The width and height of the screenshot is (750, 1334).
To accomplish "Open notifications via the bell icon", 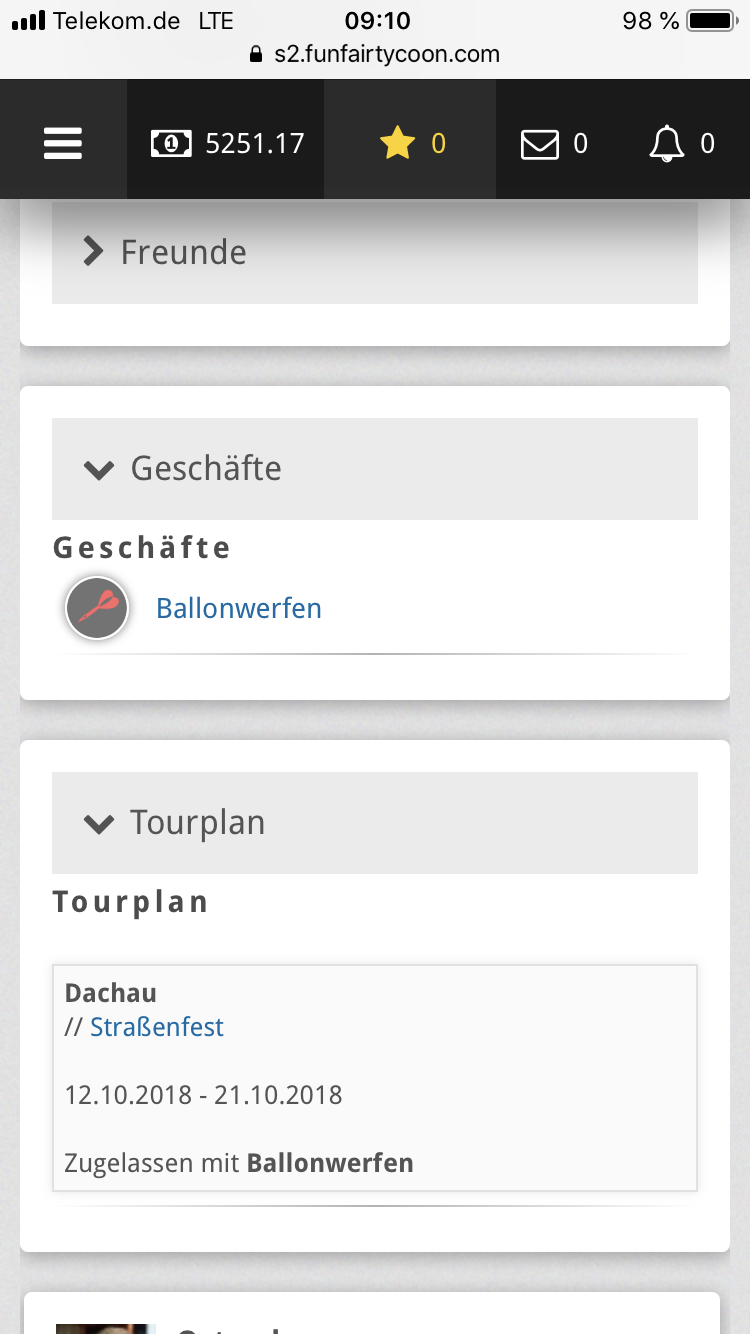I will pos(667,145).
